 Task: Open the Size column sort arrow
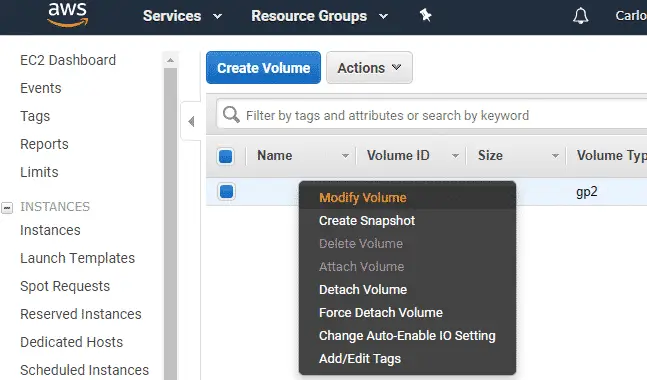pyautogui.click(x=555, y=156)
